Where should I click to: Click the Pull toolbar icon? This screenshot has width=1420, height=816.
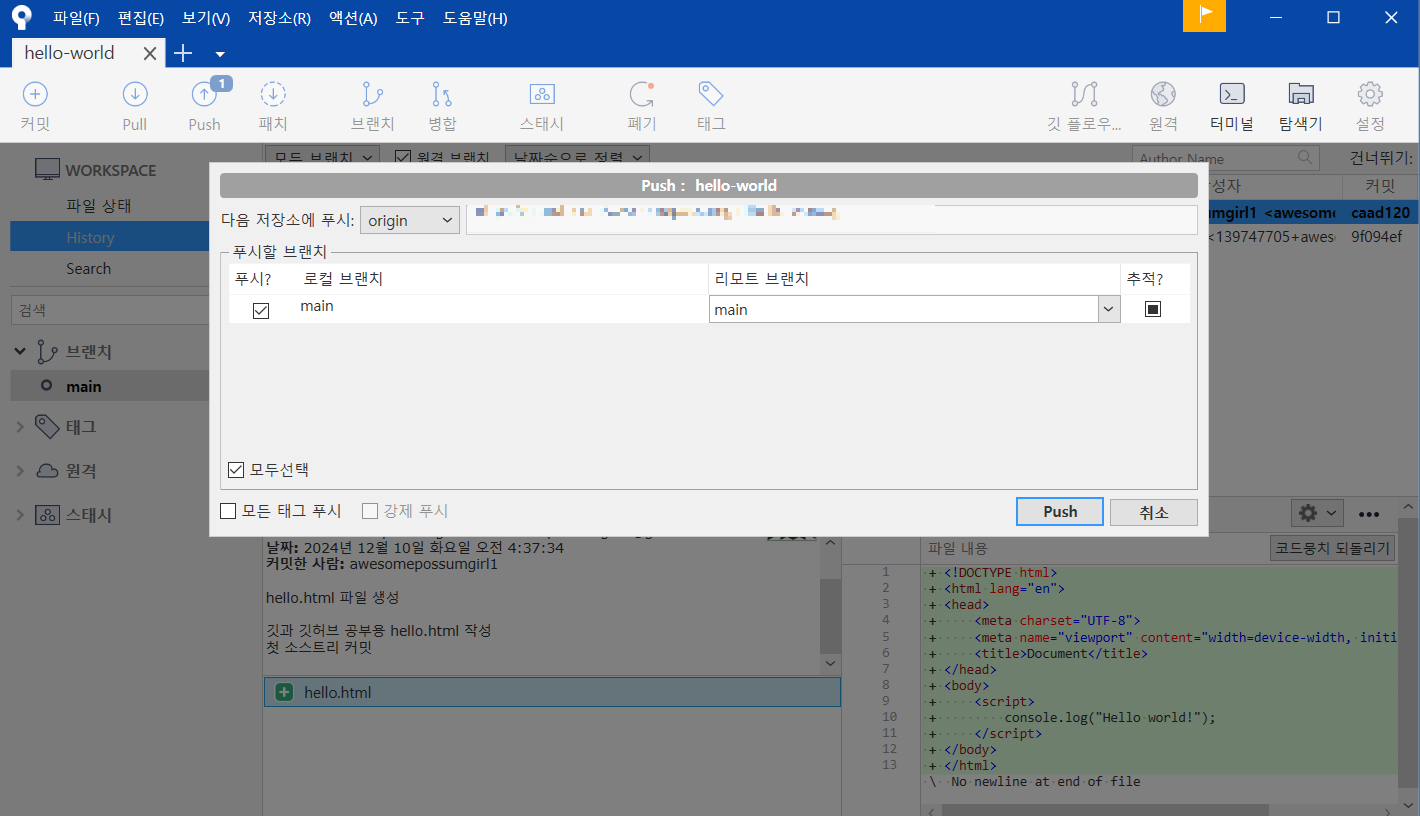[x=135, y=95]
